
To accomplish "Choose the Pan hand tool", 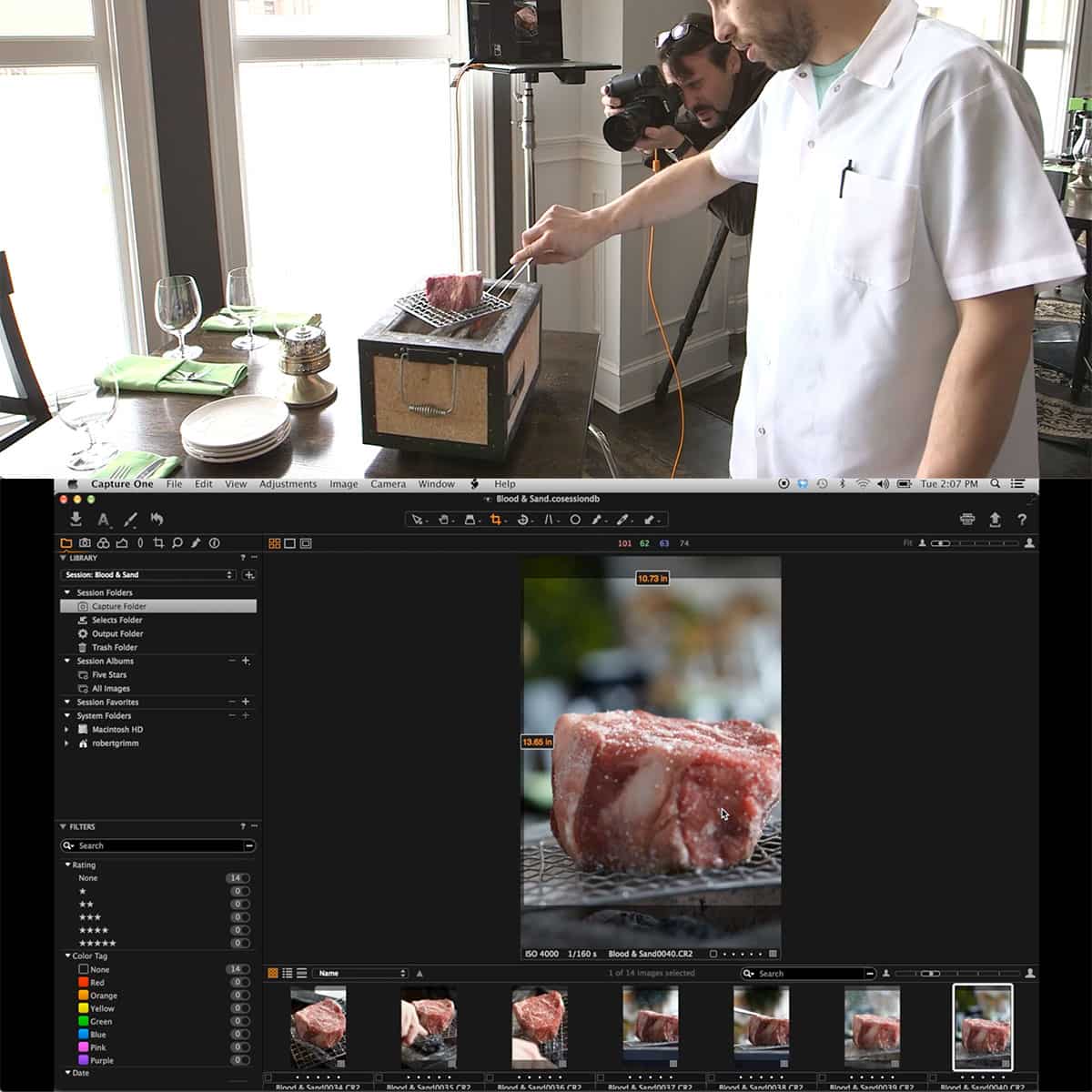I will pyautogui.click(x=444, y=520).
